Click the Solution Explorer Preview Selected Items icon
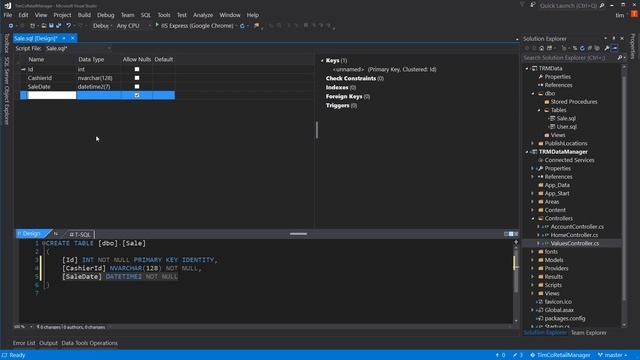Viewport: 640px width, 360px height. pos(615,48)
